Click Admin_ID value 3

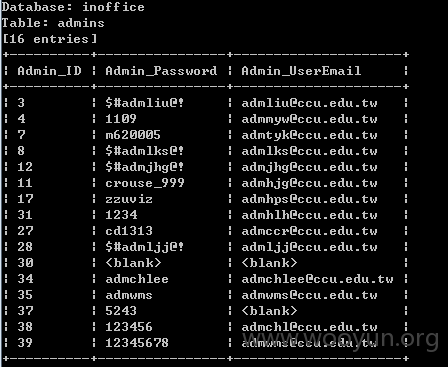pyautogui.click(x=21, y=103)
